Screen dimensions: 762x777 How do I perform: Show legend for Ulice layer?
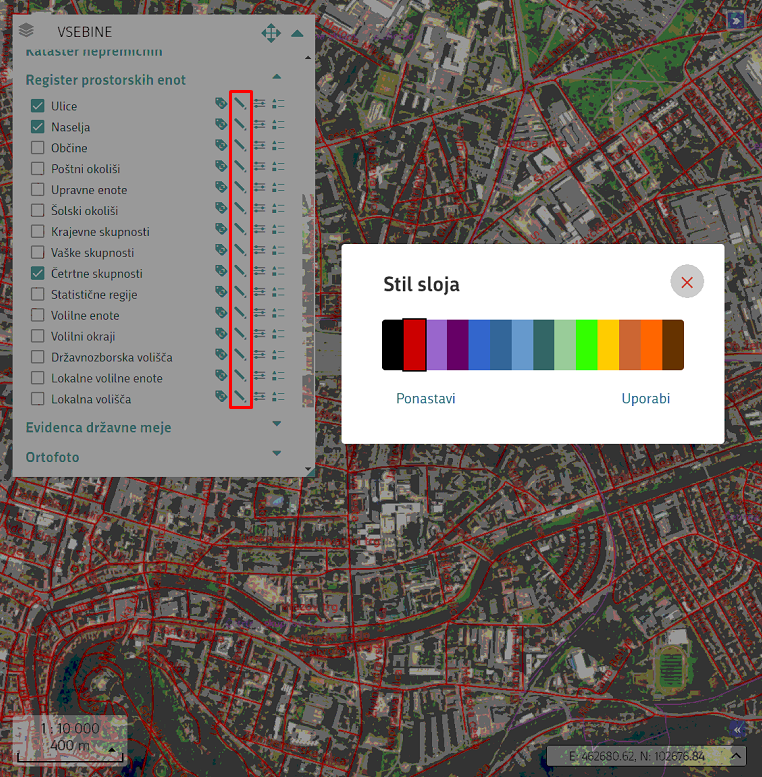[278, 104]
